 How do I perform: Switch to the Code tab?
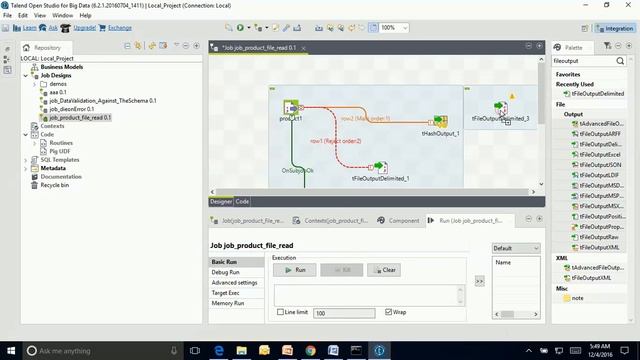(242, 202)
